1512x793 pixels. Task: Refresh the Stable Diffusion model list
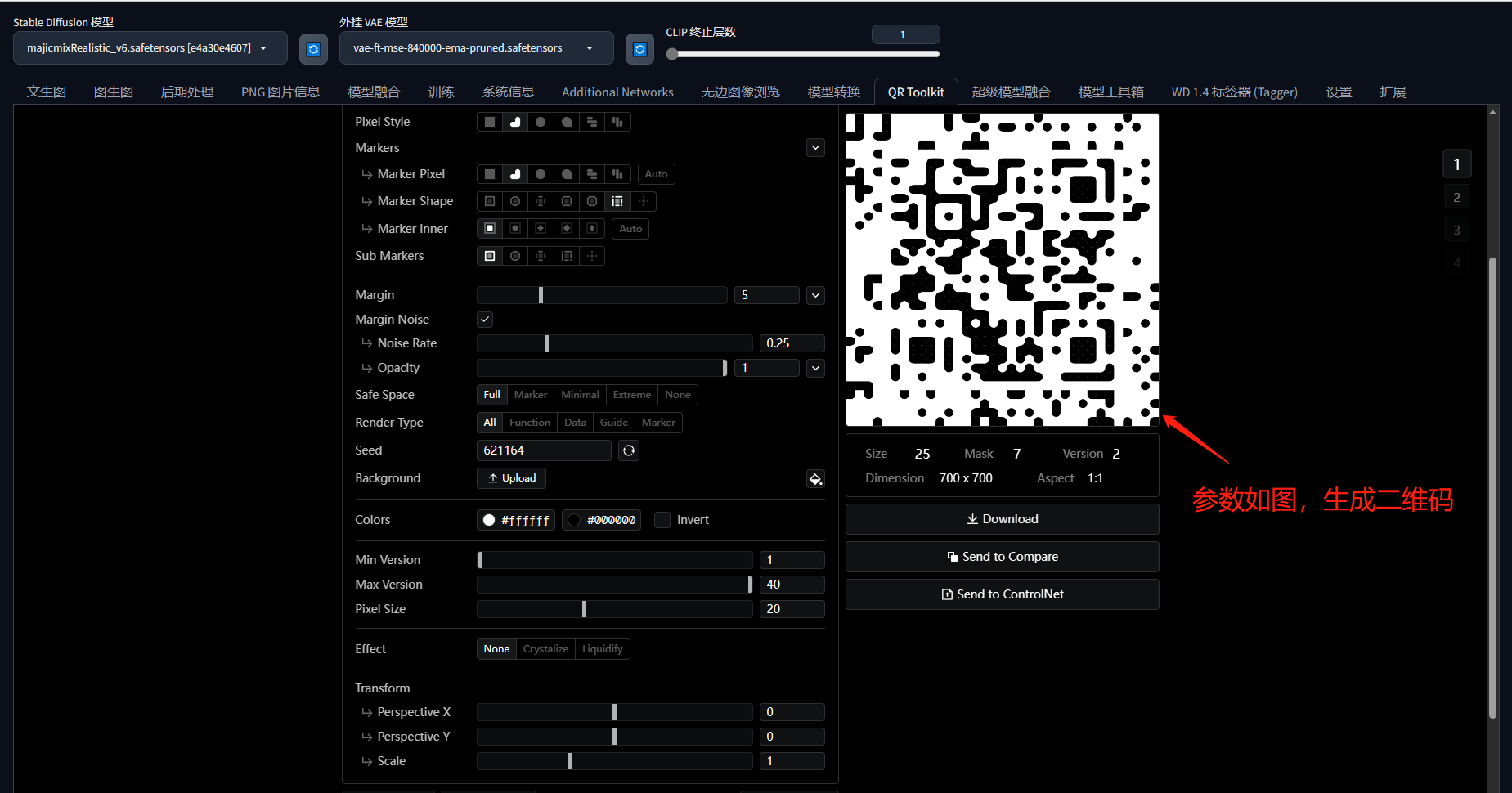pyautogui.click(x=313, y=49)
